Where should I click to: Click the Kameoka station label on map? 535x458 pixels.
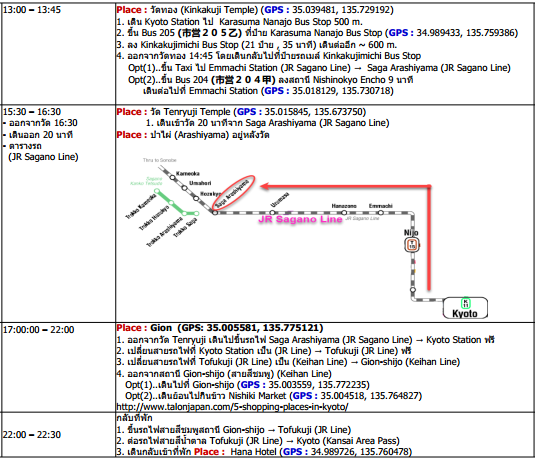(188, 174)
